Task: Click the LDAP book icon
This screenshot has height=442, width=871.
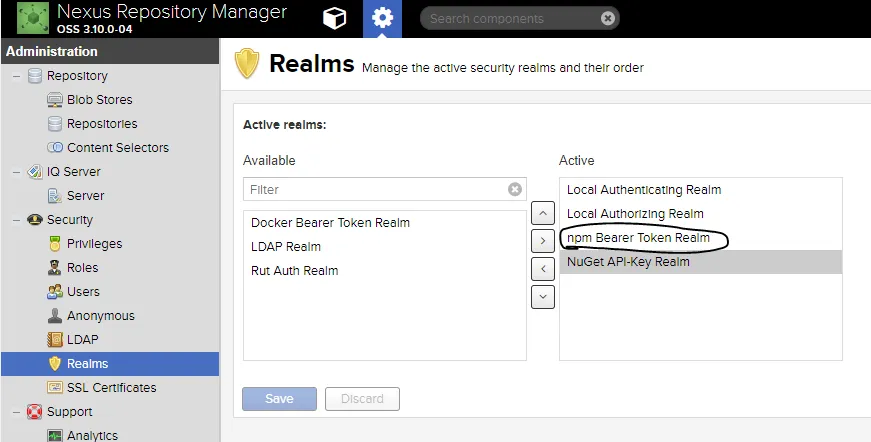Action: click(x=55, y=339)
